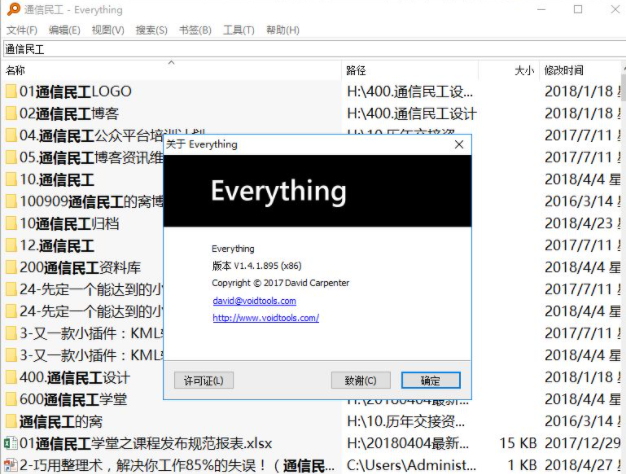The width and height of the screenshot is (626, 474).
Task: Select the 10通信民工归档 folder name
Action: coord(69,223)
